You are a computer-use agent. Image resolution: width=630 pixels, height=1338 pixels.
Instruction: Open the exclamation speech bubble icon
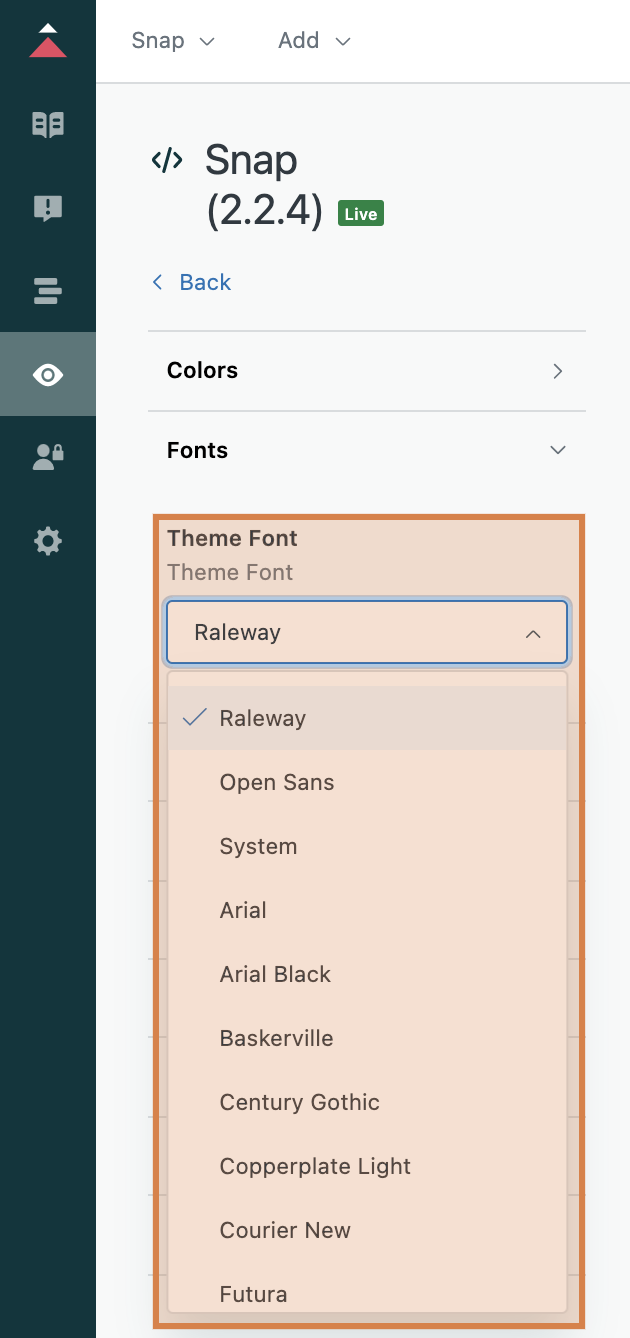click(x=48, y=208)
